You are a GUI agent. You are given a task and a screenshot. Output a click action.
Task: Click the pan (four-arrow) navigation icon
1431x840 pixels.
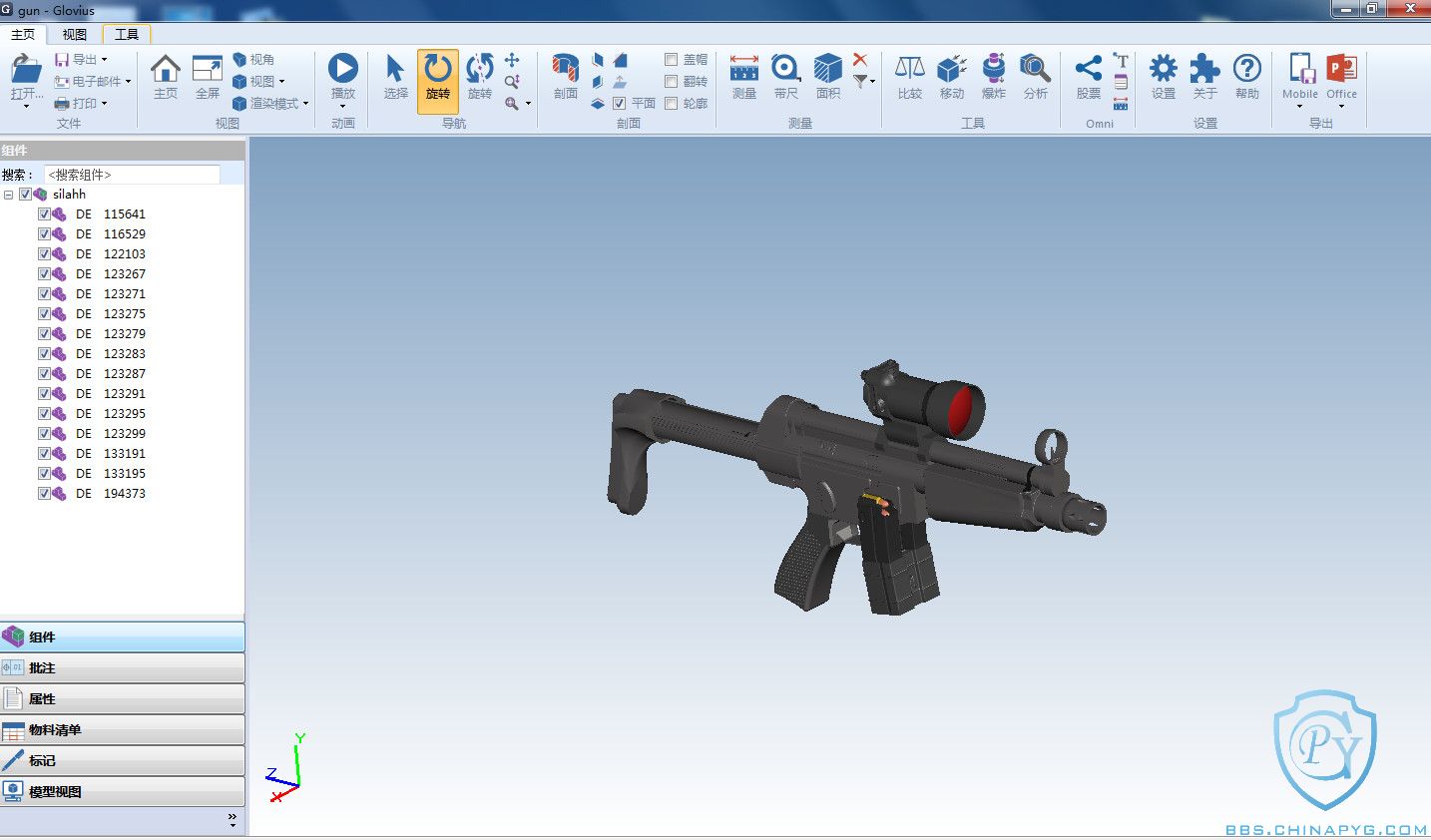click(x=512, y=60)
